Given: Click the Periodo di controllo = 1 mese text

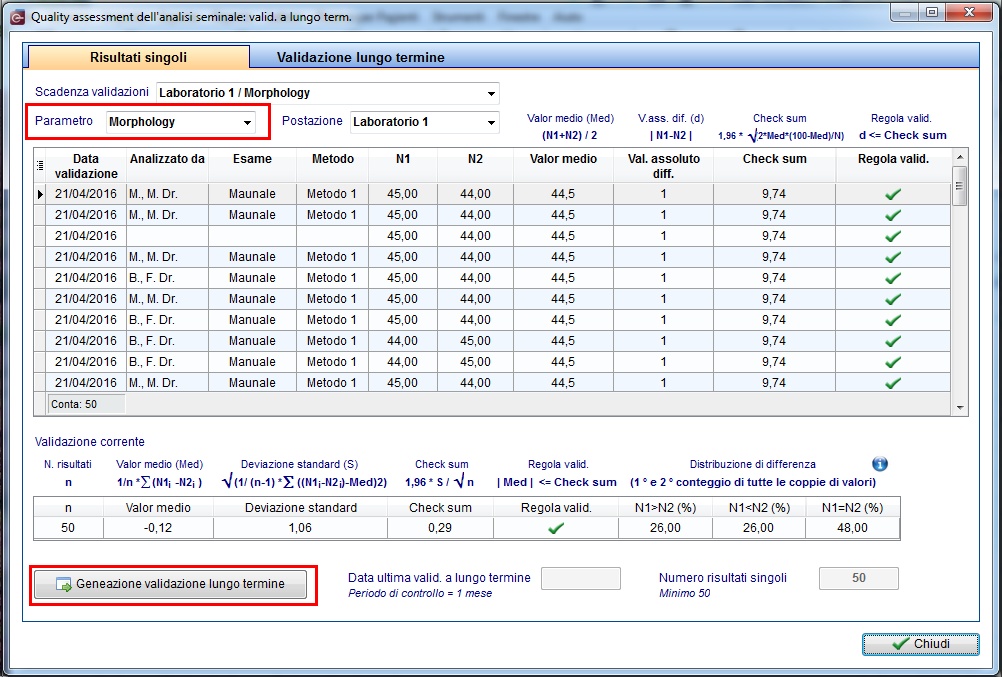Looking at the screenshot, I should point(420,593).
